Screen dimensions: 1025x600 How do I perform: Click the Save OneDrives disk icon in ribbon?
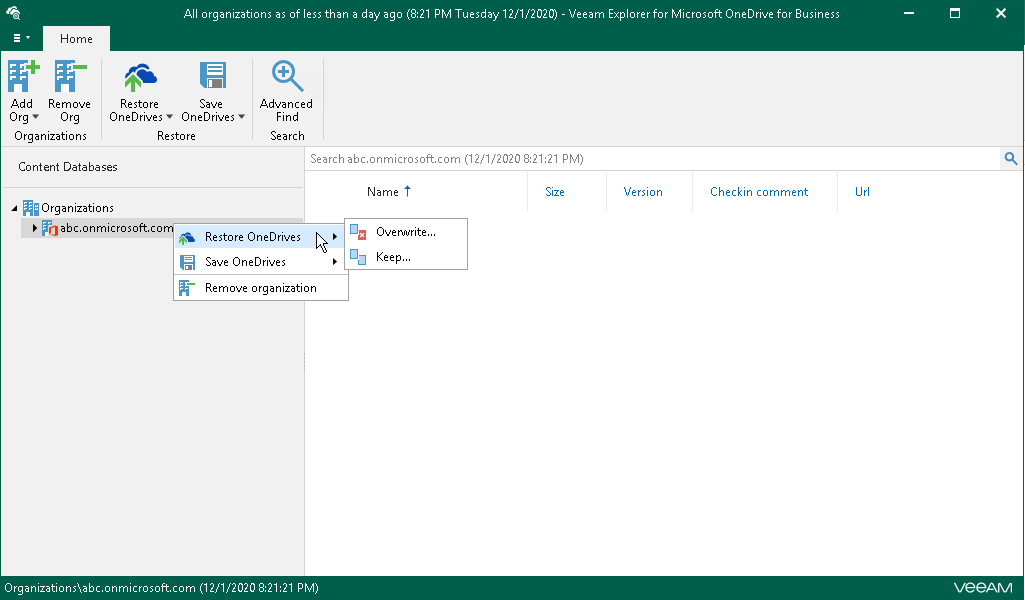click(212, 76)
